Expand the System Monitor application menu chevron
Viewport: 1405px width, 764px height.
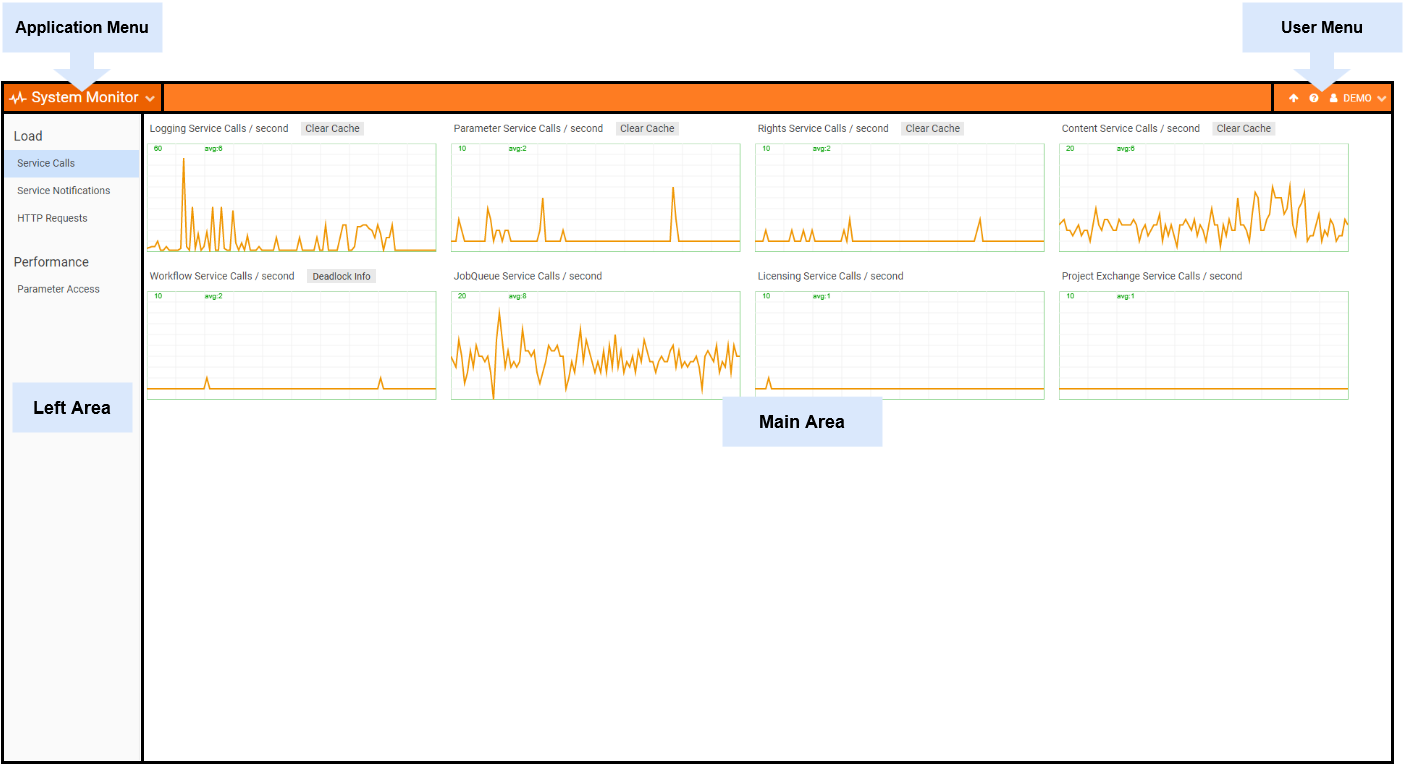(x=150, y=99)
